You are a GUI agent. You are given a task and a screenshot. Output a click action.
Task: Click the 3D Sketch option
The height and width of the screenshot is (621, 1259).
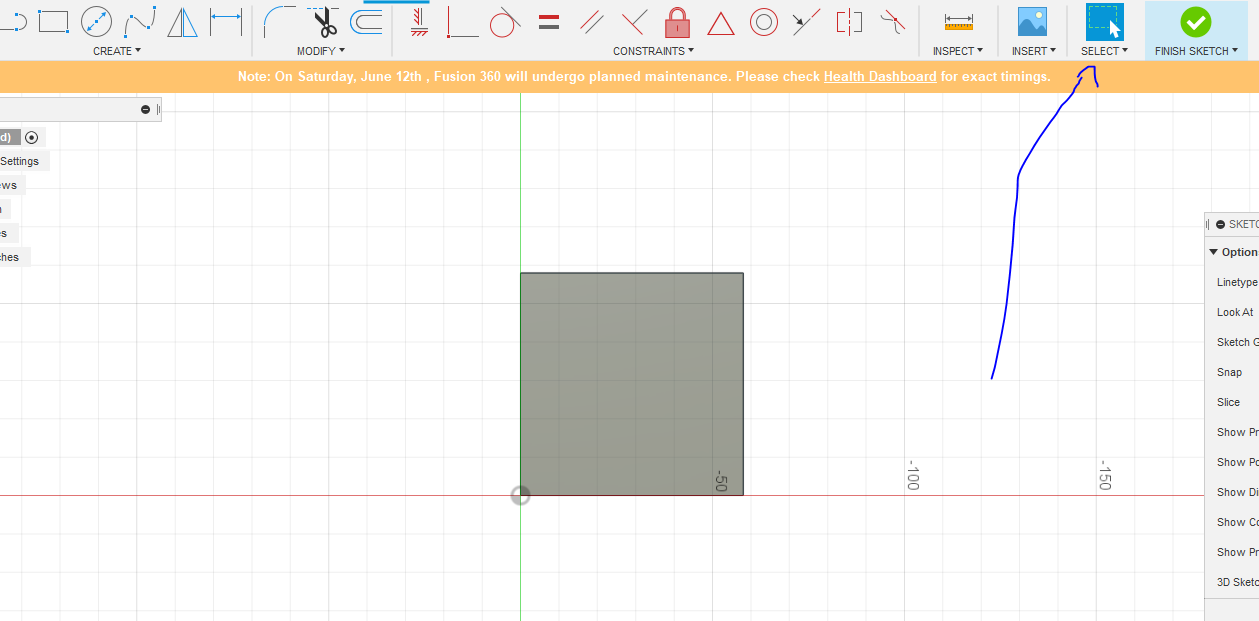[1237, 582]
